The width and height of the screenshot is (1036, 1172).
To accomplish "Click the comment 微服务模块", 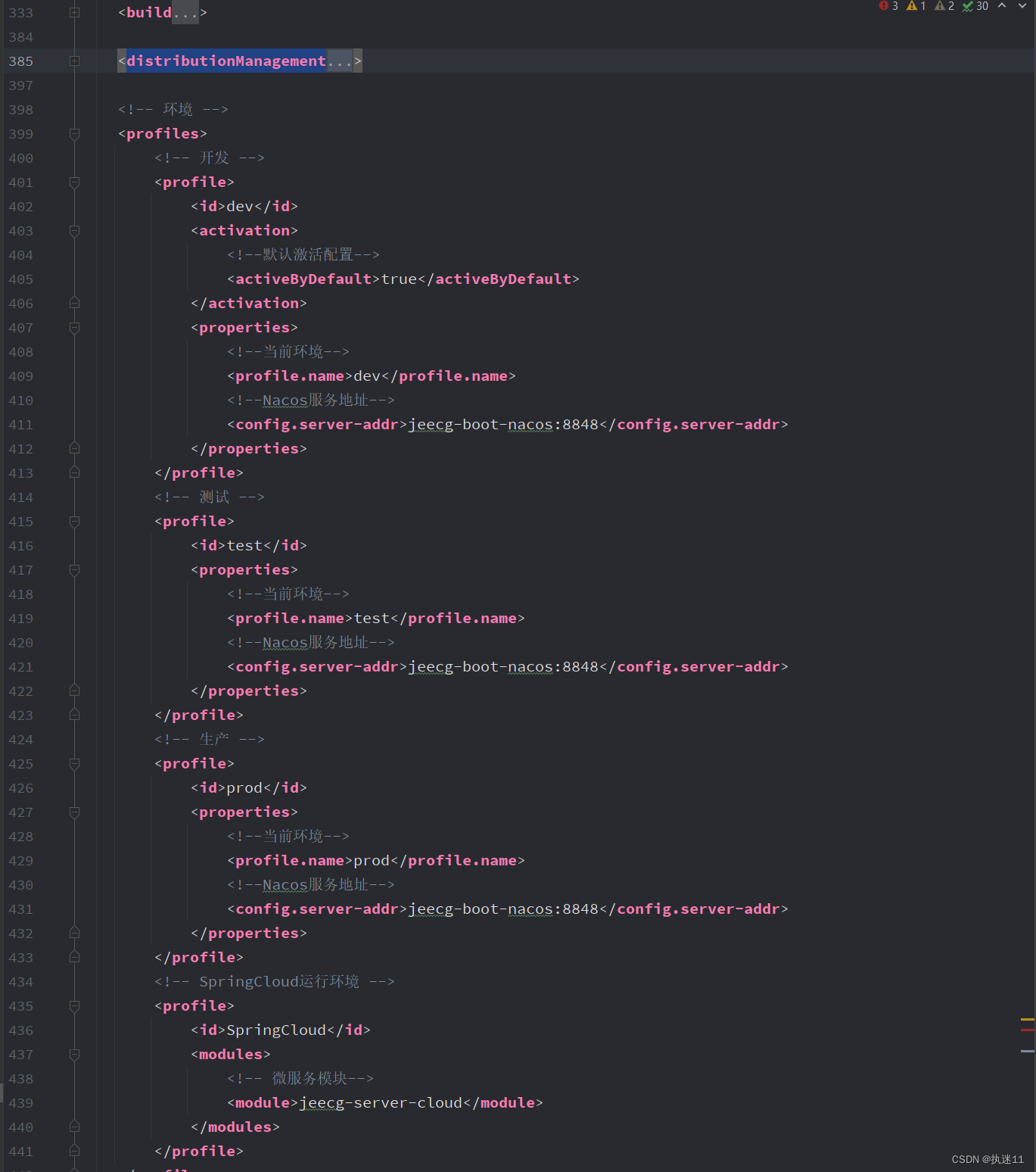I will [x=300, y=1078].
